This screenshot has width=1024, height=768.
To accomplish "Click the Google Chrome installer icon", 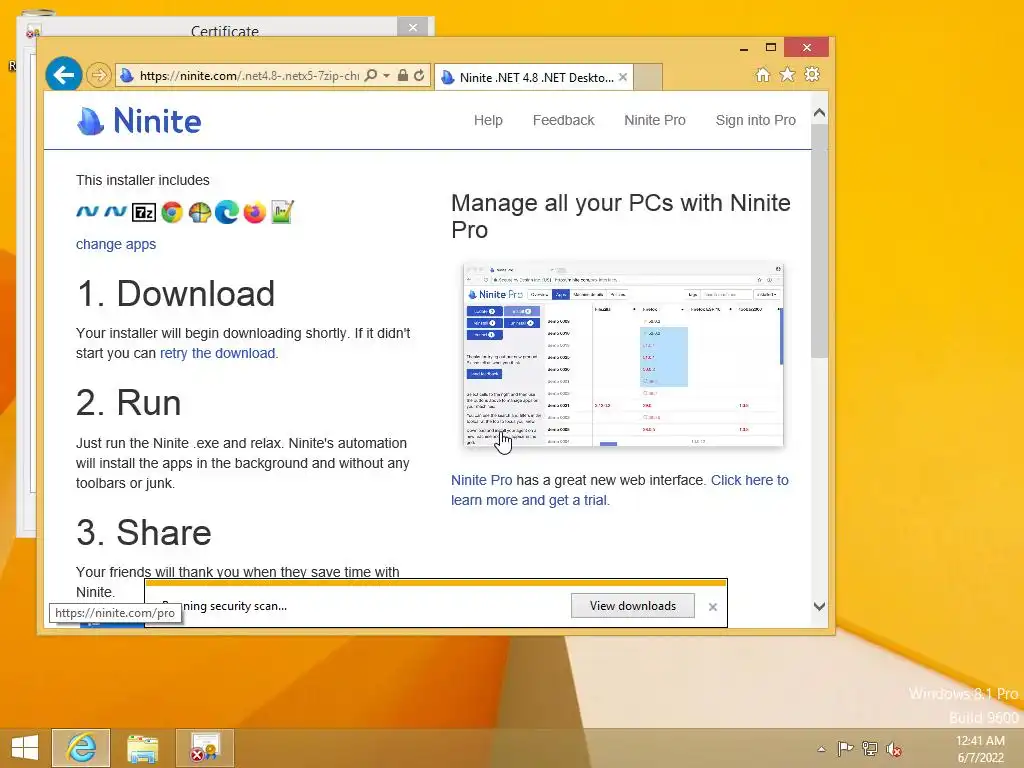I will tap(172, 212).
